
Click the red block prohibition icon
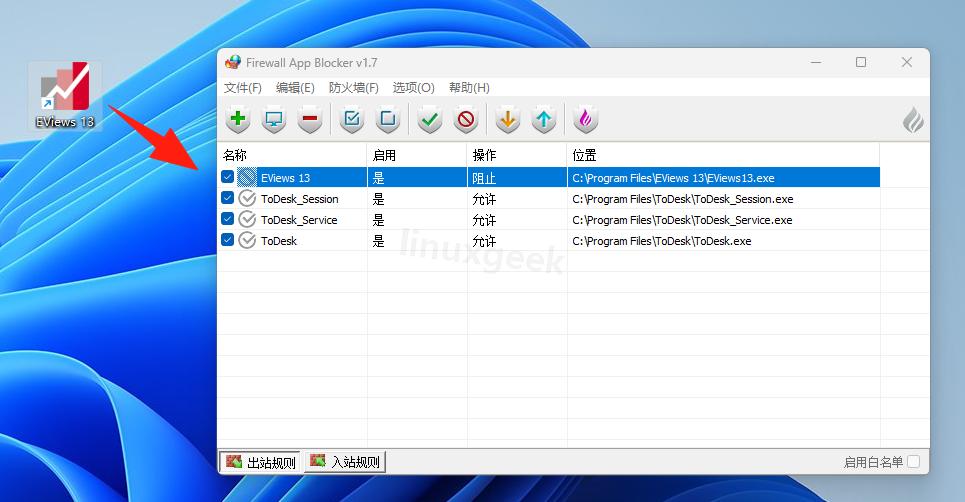click(466, 119)
